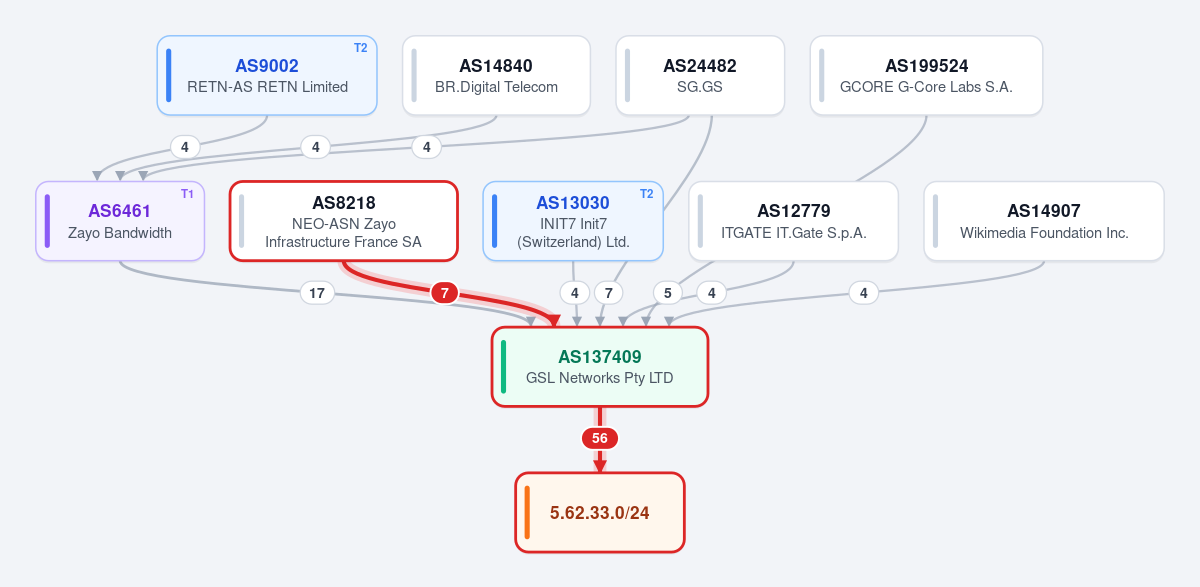The image size is (1200, 587).
Task: Select the AS6461 Zayo Bandwidth node
Action: [120, 221]
